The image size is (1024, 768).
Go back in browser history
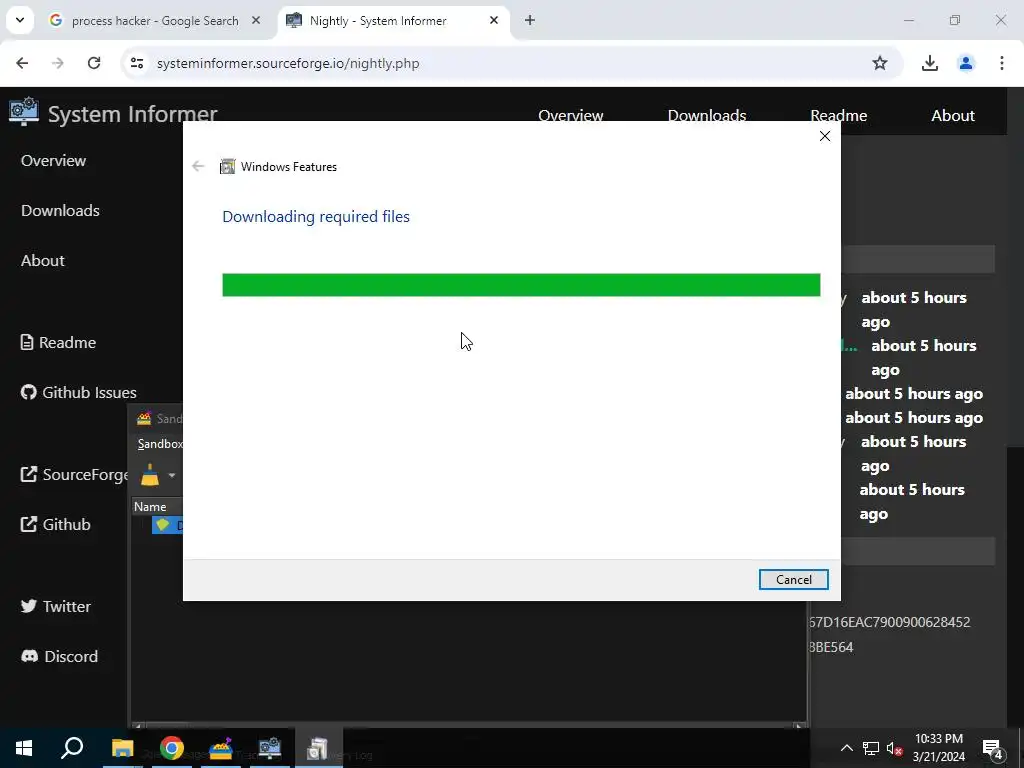(22, 63)
